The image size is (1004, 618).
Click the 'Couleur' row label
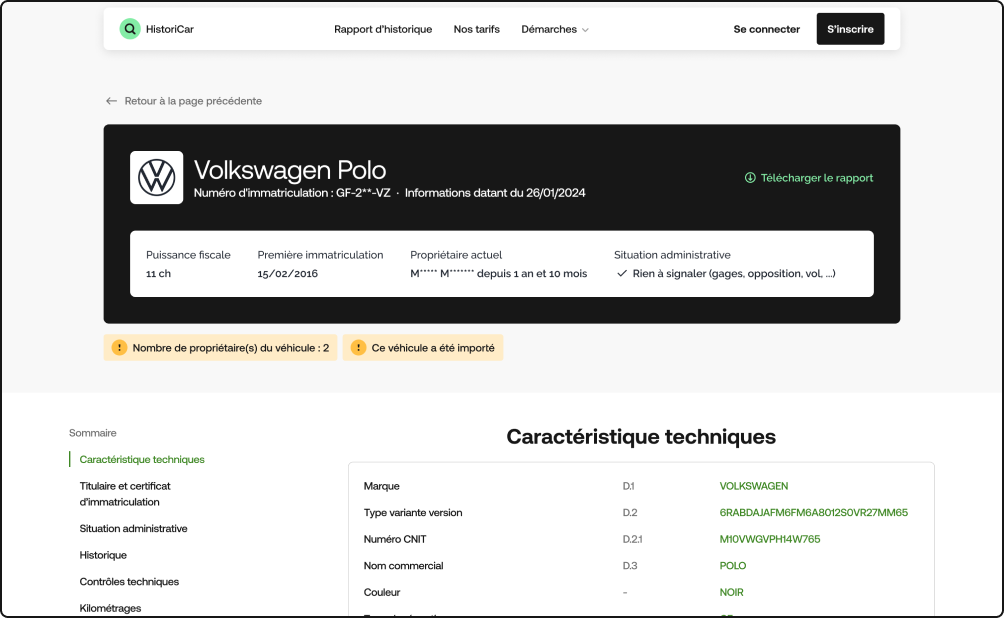coord(382,592)
